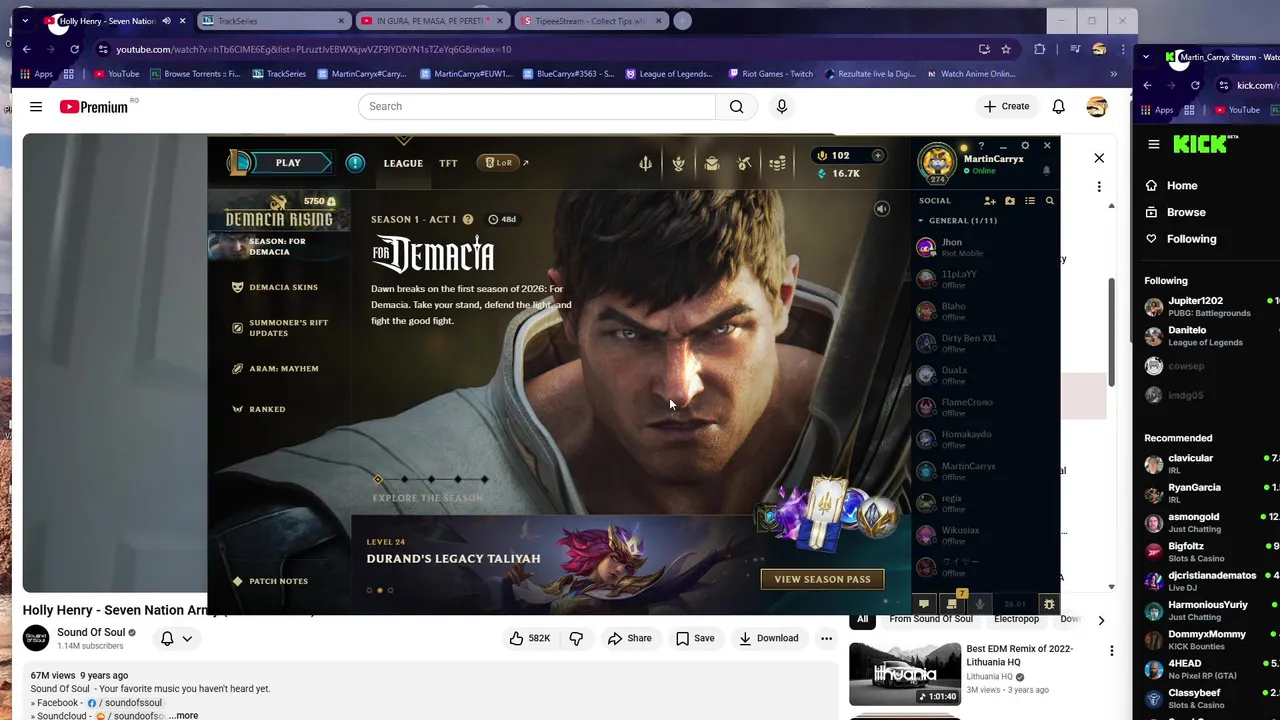Viewport: 1280px width, 720px height.
Task: Switch to TFT tab in client
Action: tap(448, 163)
